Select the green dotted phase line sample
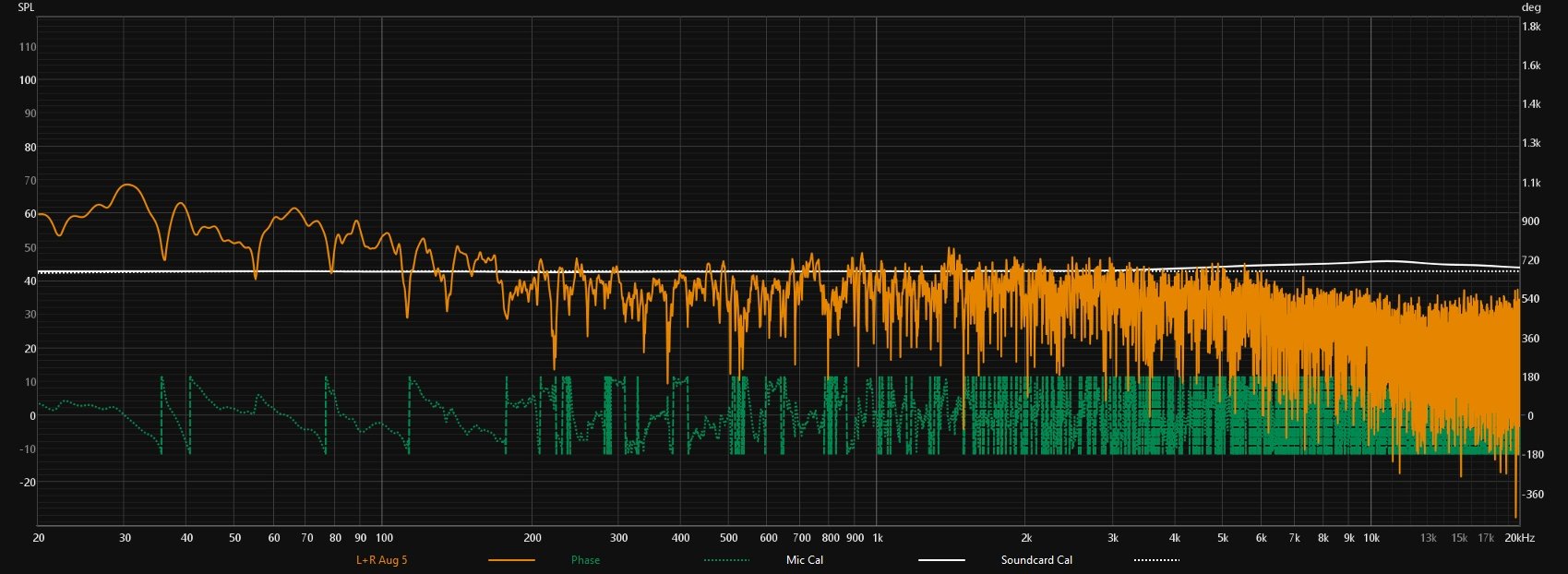 (726, 560)
